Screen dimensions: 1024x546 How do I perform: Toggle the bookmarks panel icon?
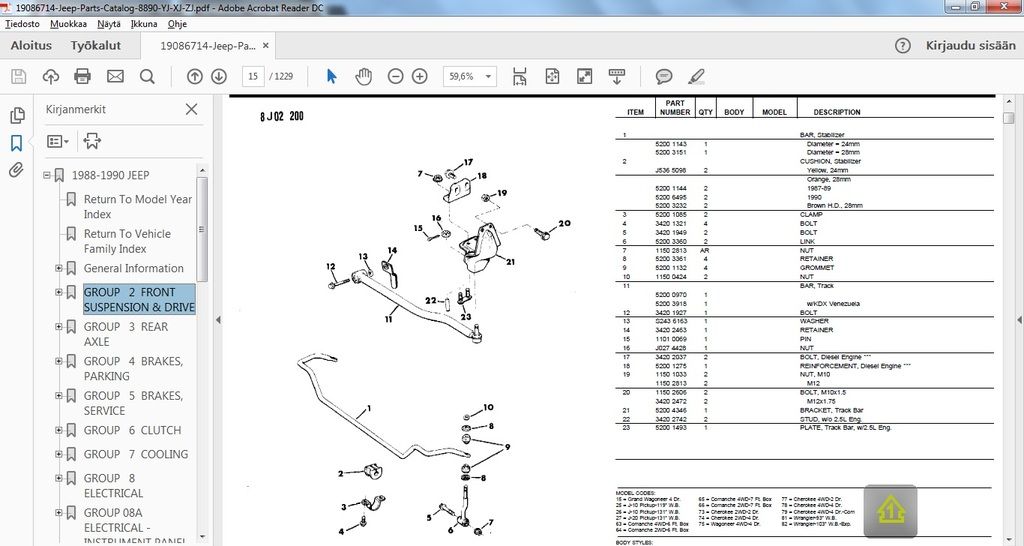[16, 143]
